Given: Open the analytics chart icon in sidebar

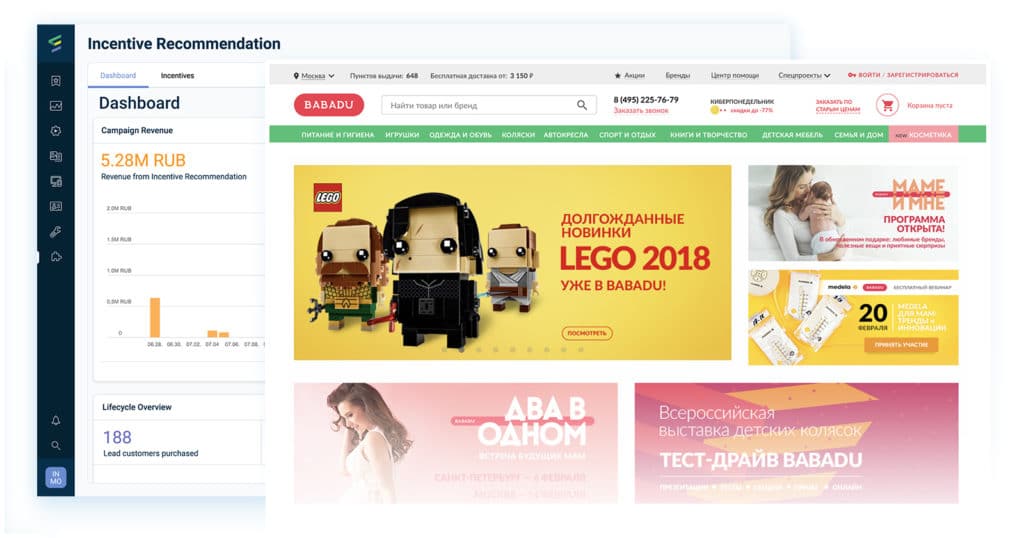Looking at the screenshot, I should coord(56,106).
